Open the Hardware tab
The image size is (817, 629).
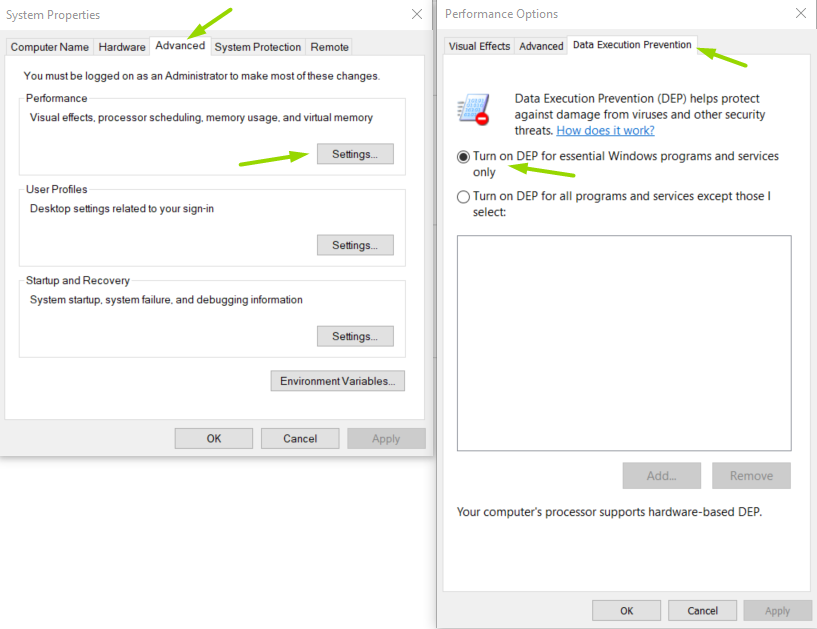coord(122,47)
